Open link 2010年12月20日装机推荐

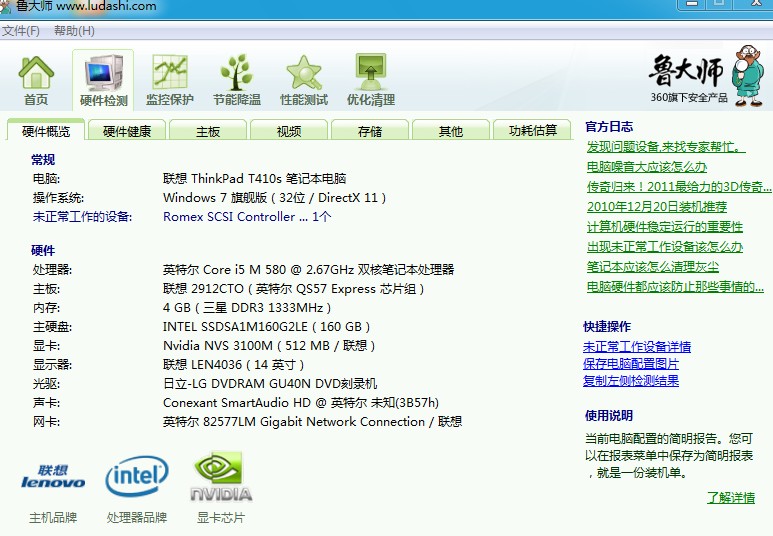657,207
